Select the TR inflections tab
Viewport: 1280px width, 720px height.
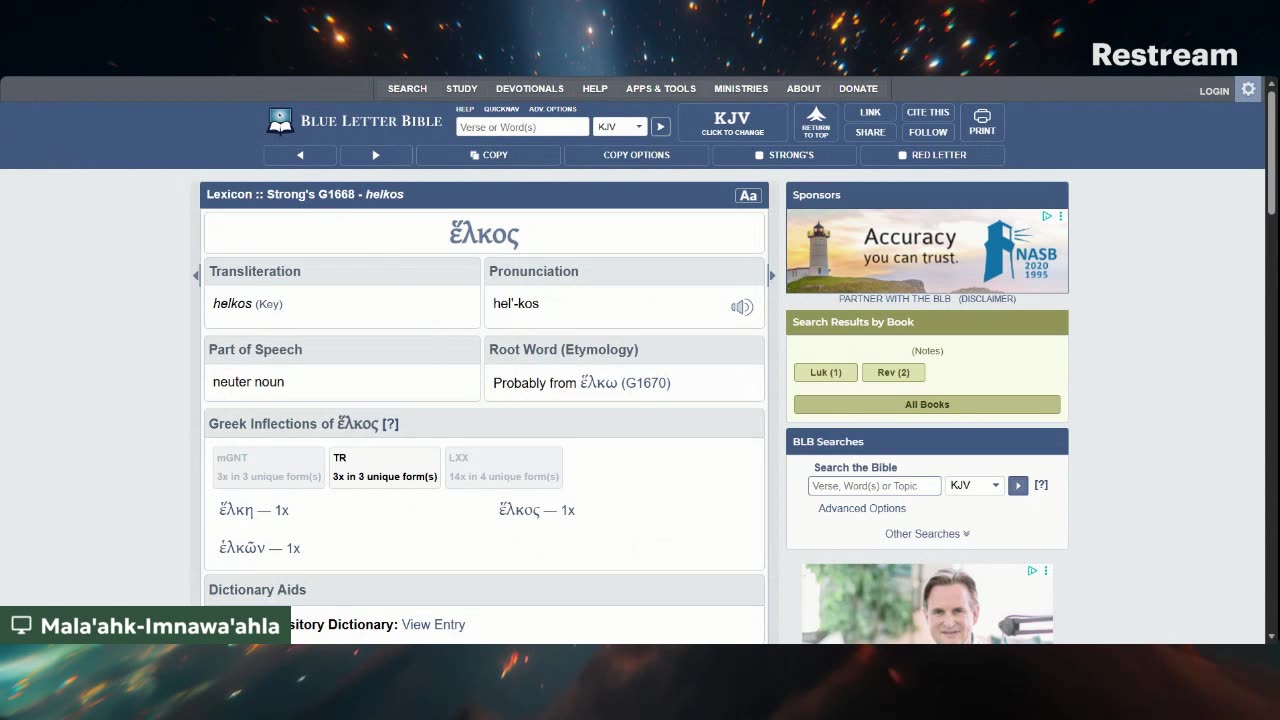pos(385,467)
